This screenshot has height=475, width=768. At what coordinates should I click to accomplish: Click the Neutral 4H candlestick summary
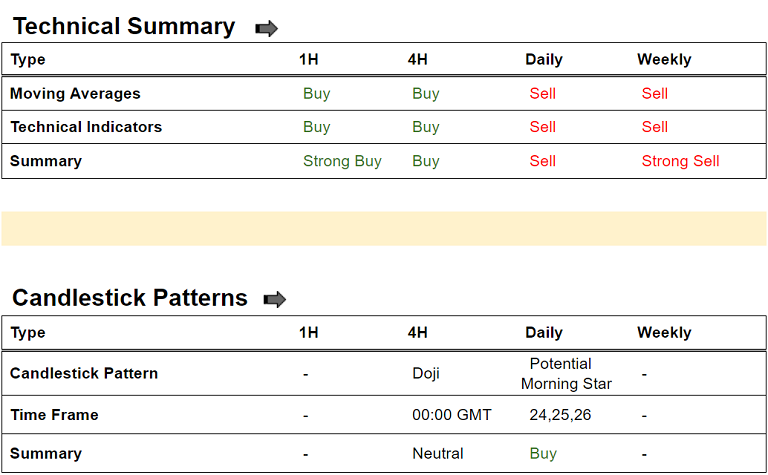tap(438, 454)
